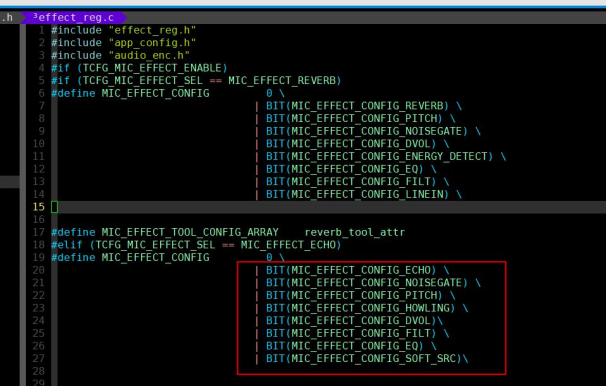Image resolution: width=606 pixels, height=386 pixels.
Task: Click BIT(MIC_EFFECT_CONFIG_DVOL) on line 24
Action: point(351,321)
